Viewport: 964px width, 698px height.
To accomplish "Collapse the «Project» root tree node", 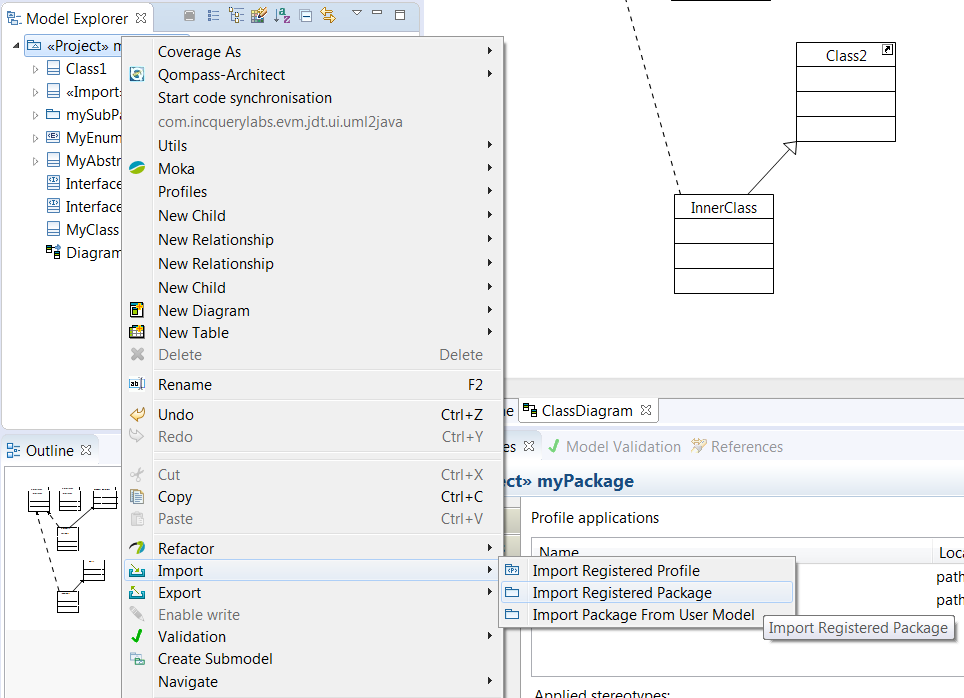I will pos(17,46).
